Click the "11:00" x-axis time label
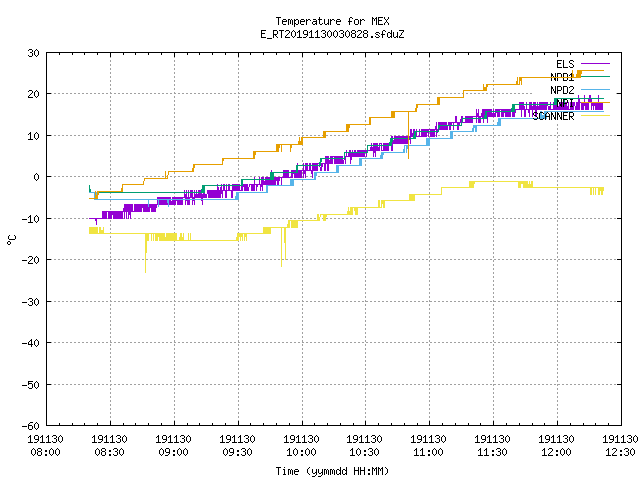Image resolution: width=640 pixels, height=480 pixels. coord(428,452)
